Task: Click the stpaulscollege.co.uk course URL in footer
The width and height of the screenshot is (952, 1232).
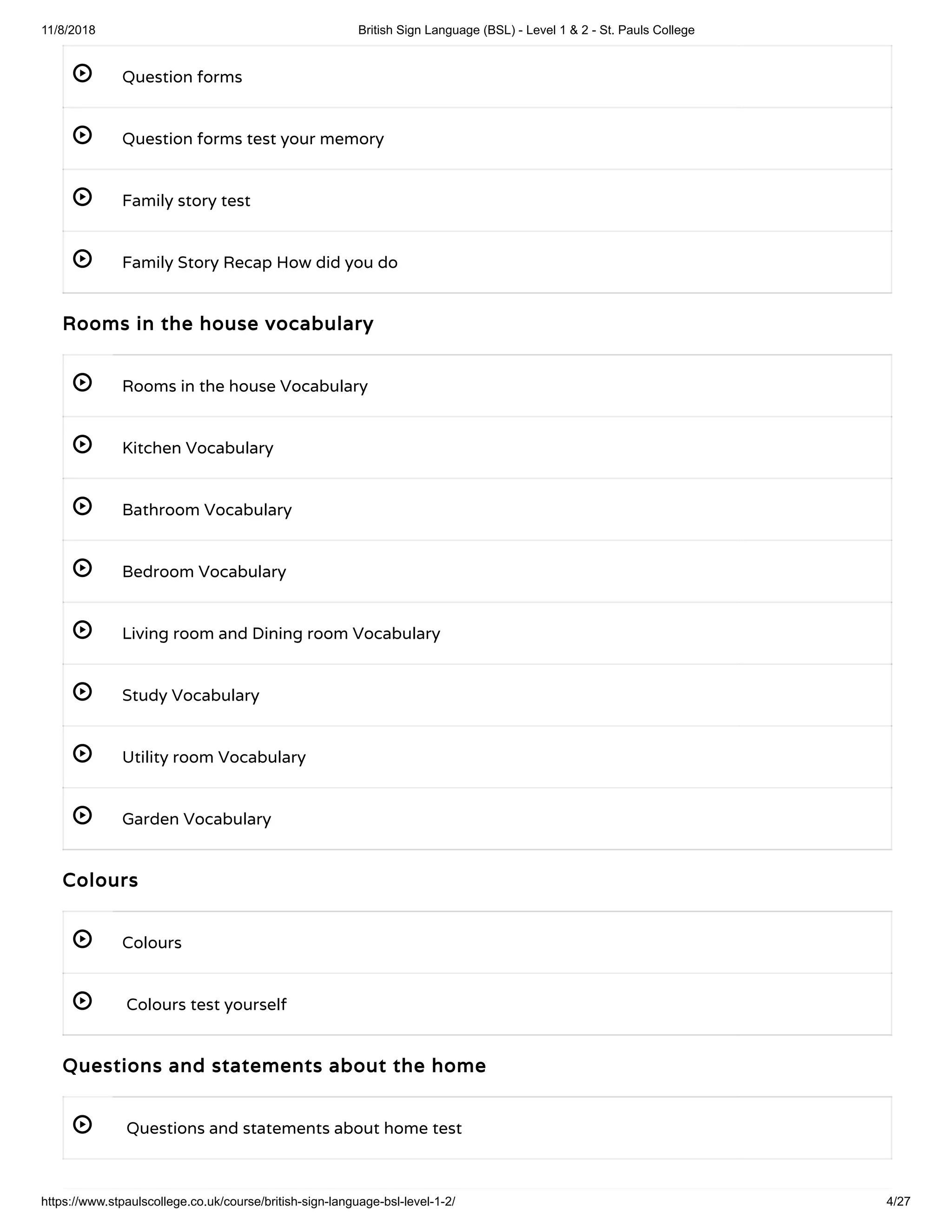Action: tap(248, 1201)
